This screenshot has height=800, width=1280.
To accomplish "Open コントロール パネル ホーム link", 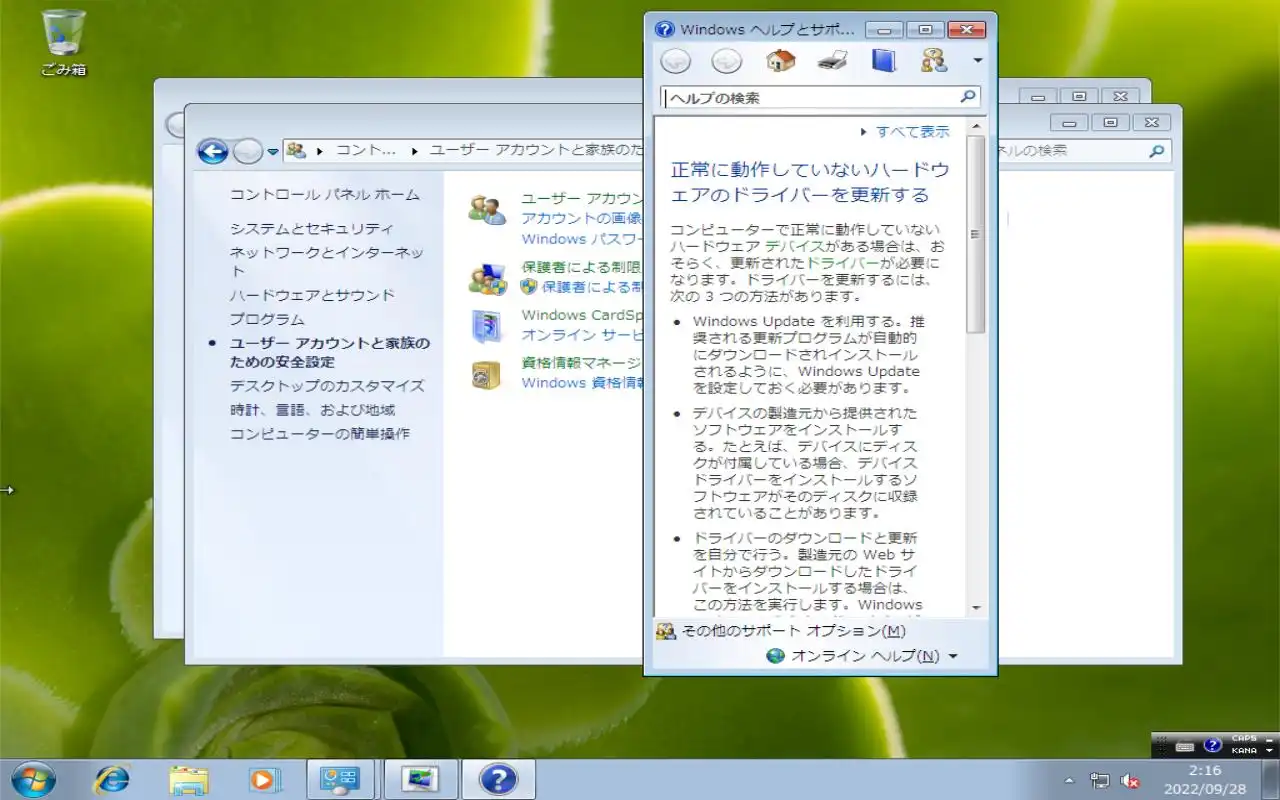I will 325,194.
